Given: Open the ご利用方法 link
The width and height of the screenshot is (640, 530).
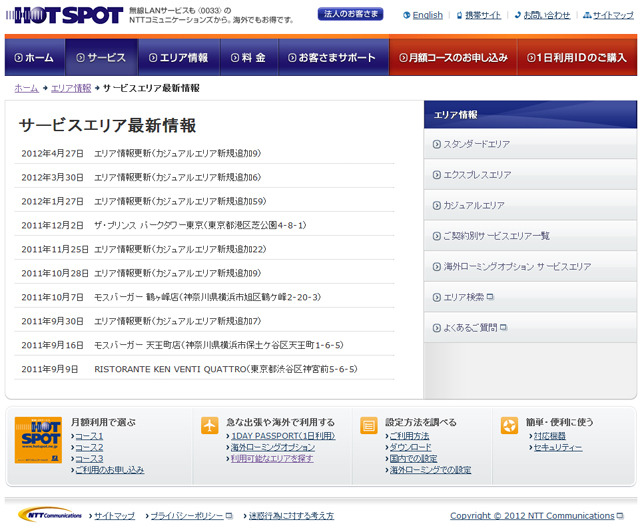Looking at the screenshot, I should coord(409,436).
